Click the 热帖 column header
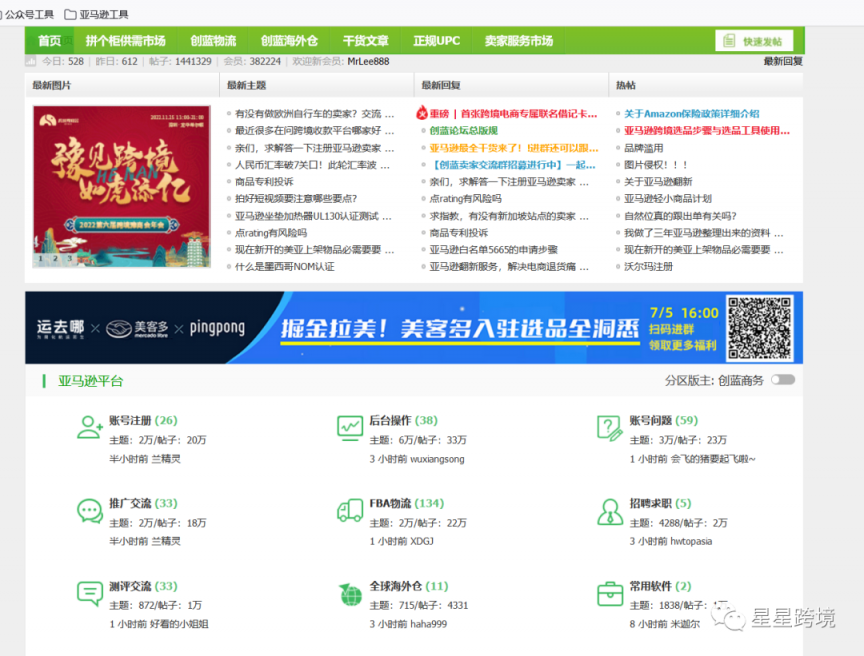The image size is (864, 656). click(625, 85)
